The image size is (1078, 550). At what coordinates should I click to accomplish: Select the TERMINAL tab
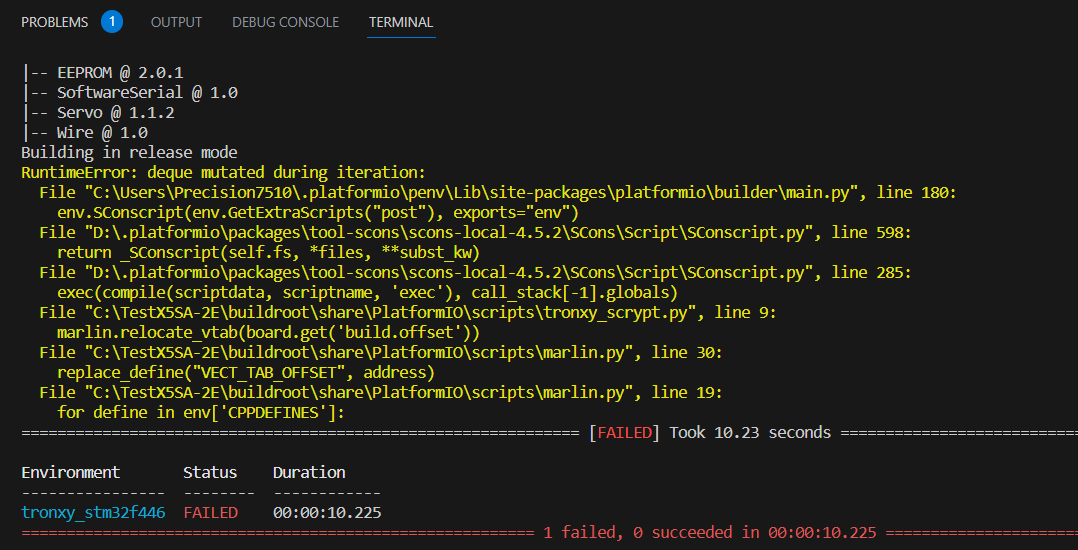pos(401,22)
